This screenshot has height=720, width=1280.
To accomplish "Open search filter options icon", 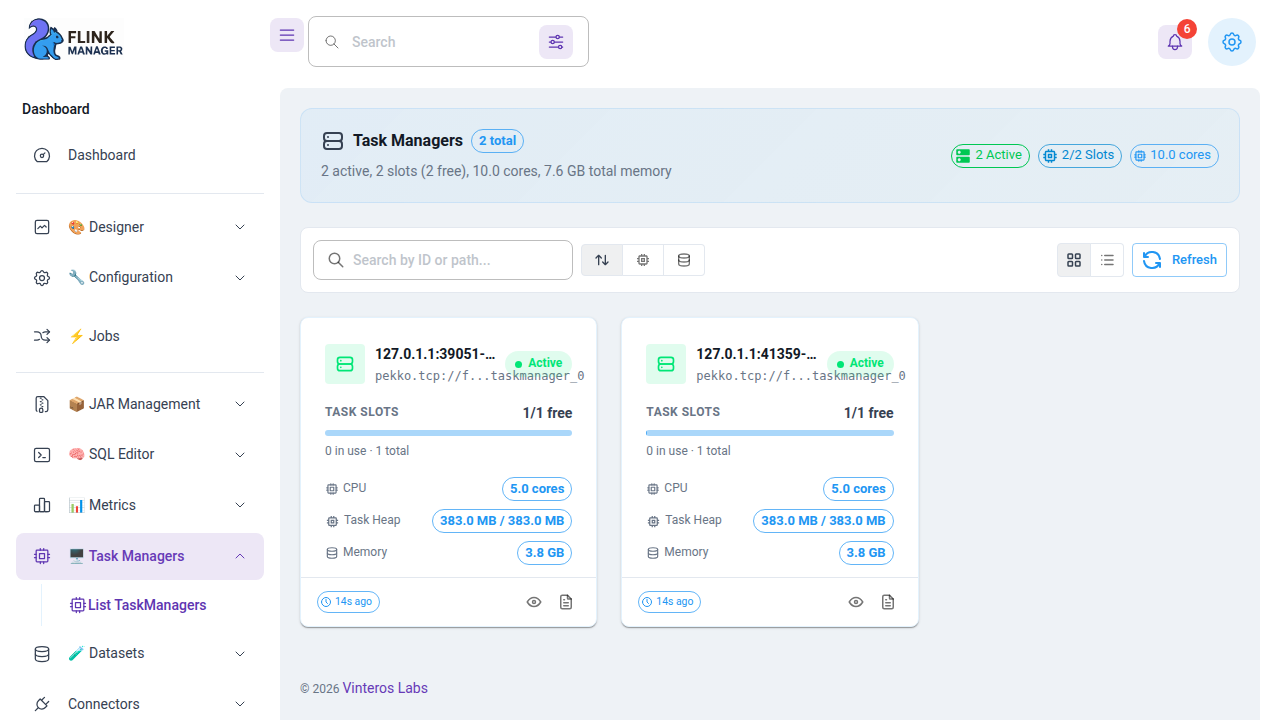I will 556,42.
